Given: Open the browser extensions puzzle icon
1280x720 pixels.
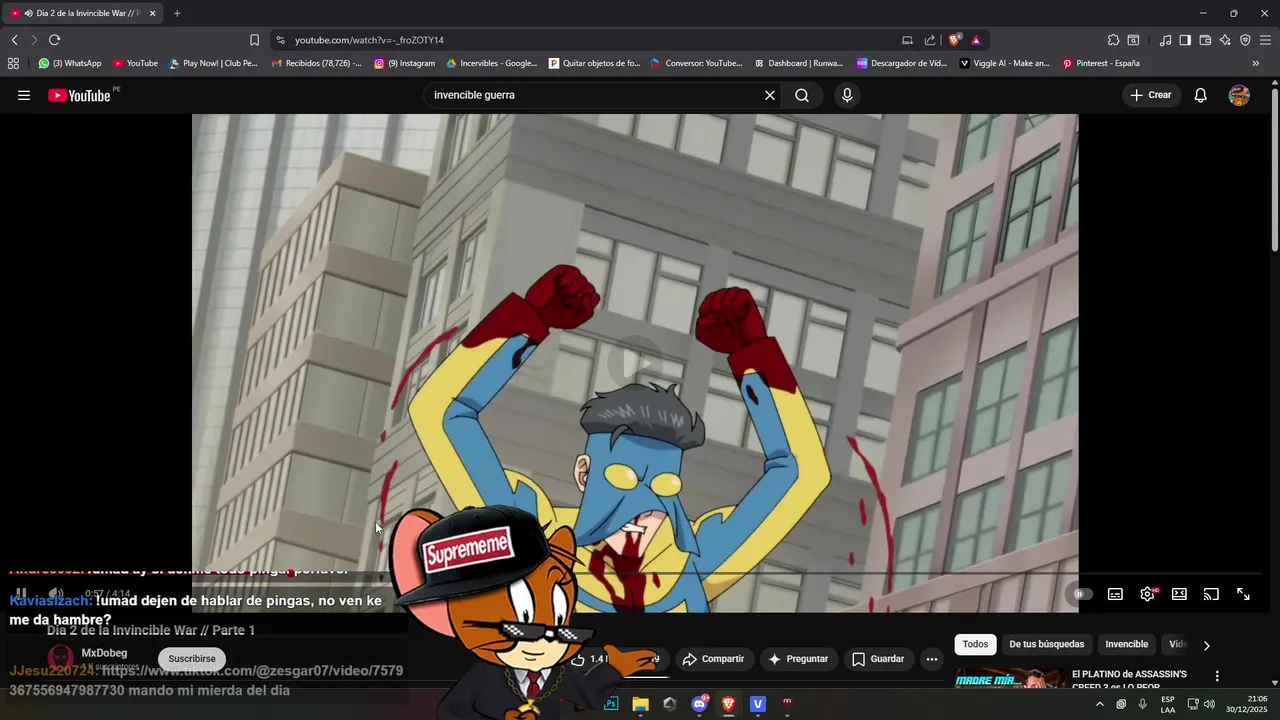Looking at the screenshot, I should point(1113,40).
